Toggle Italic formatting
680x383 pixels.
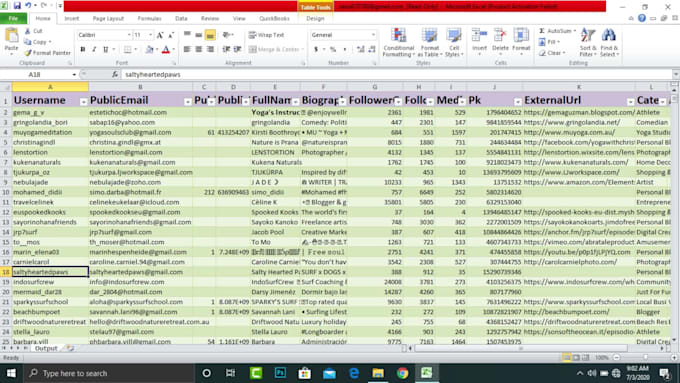pos(94,49)
